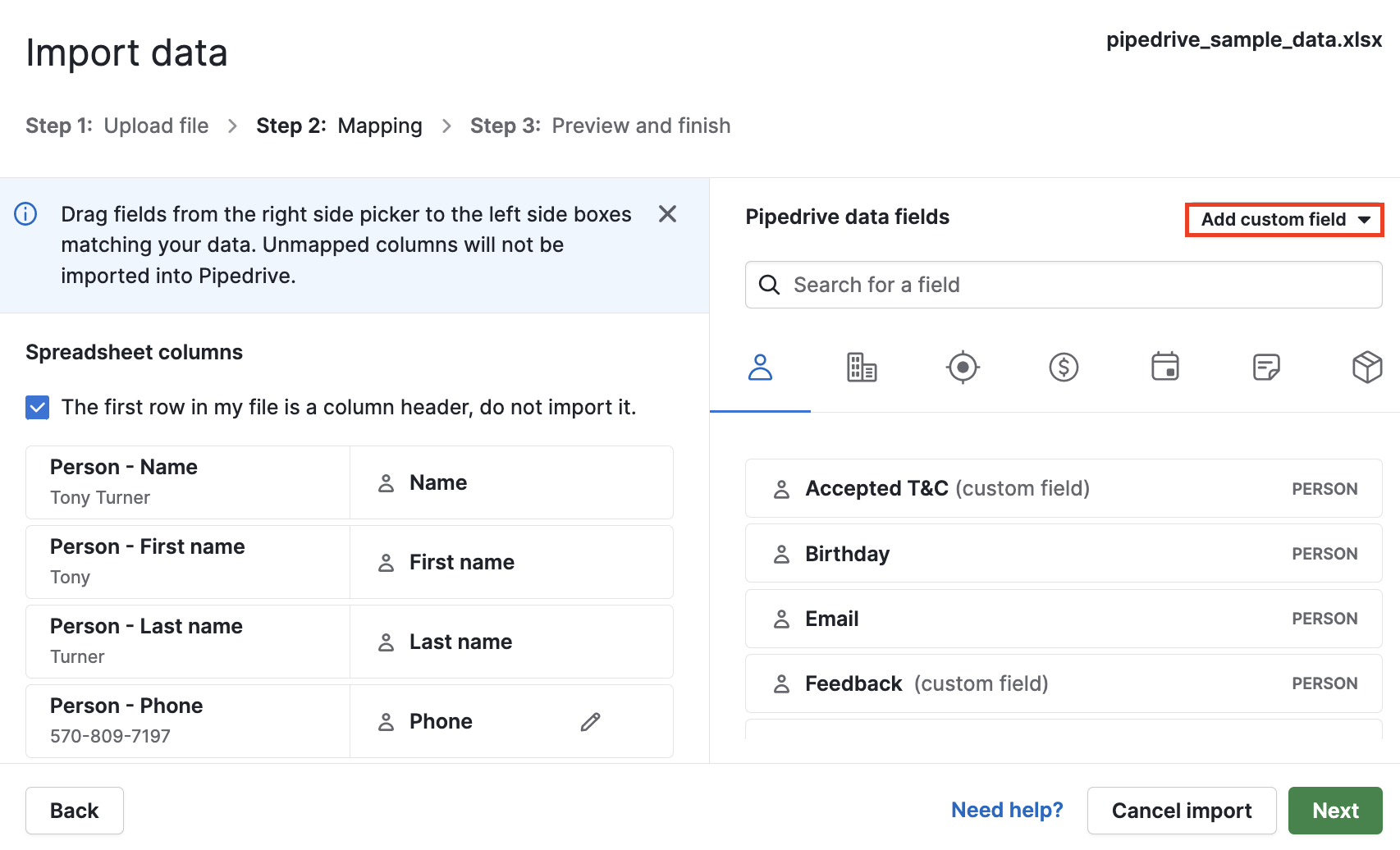Cancel the import

pos(1182,811)
